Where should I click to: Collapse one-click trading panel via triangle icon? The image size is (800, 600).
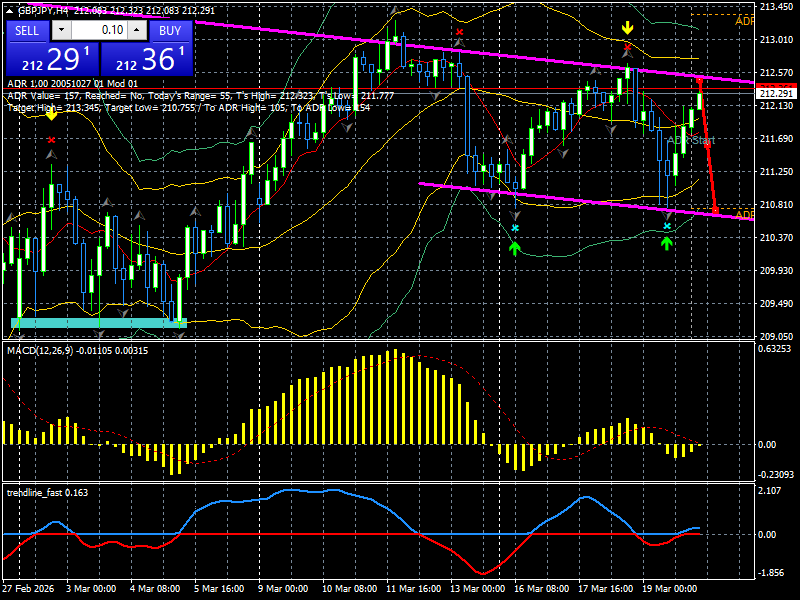point(9,10)
